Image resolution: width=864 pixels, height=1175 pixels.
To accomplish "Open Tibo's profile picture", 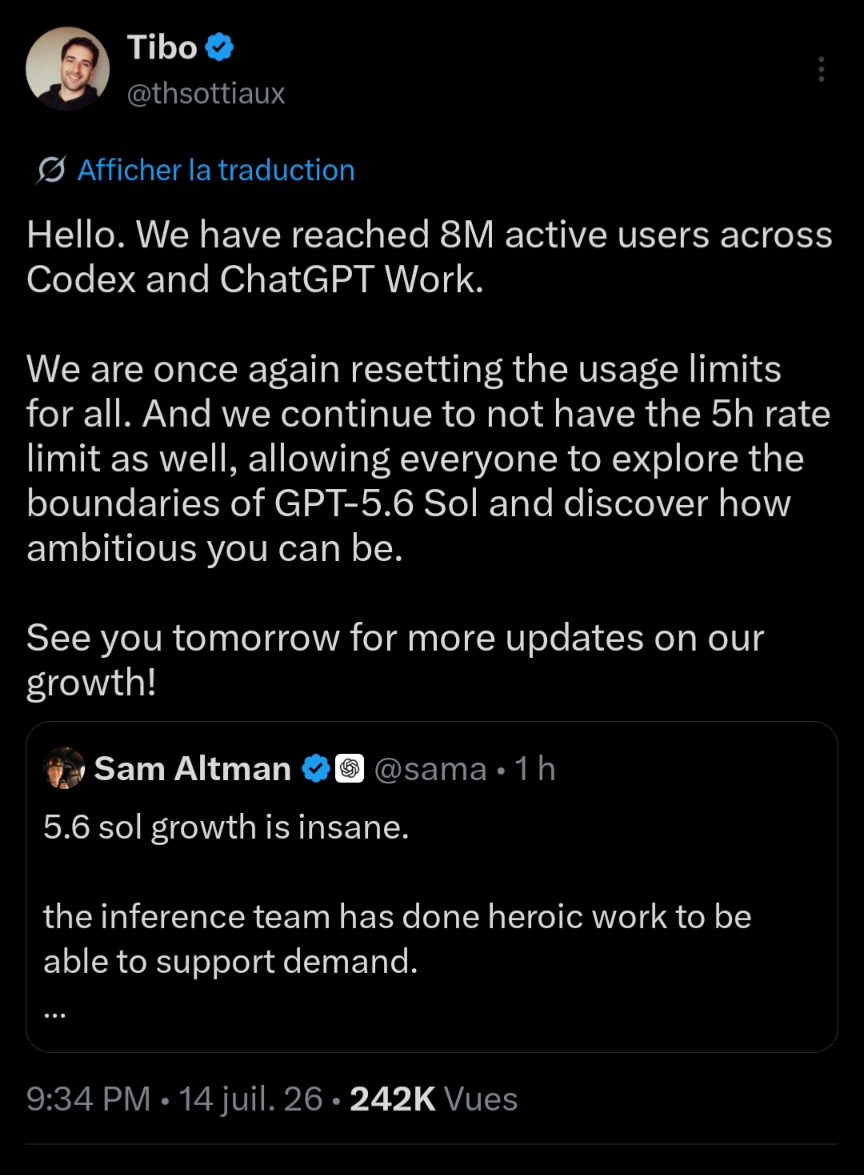I will [67, 69].
